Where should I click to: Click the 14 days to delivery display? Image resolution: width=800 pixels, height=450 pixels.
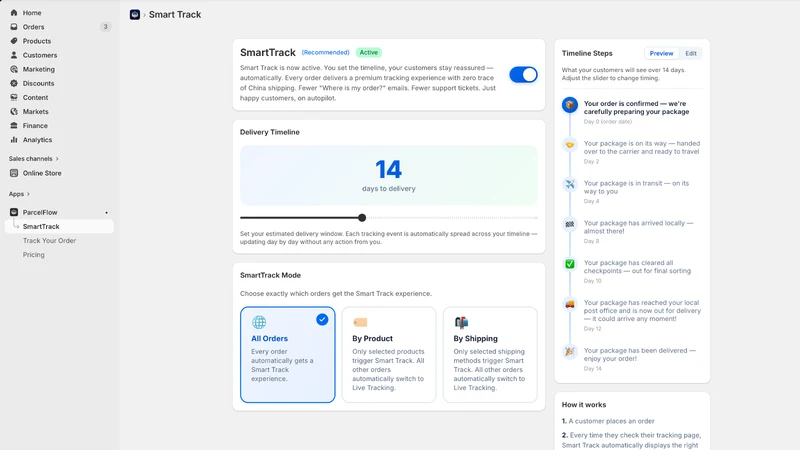click(x=389, y=176)
